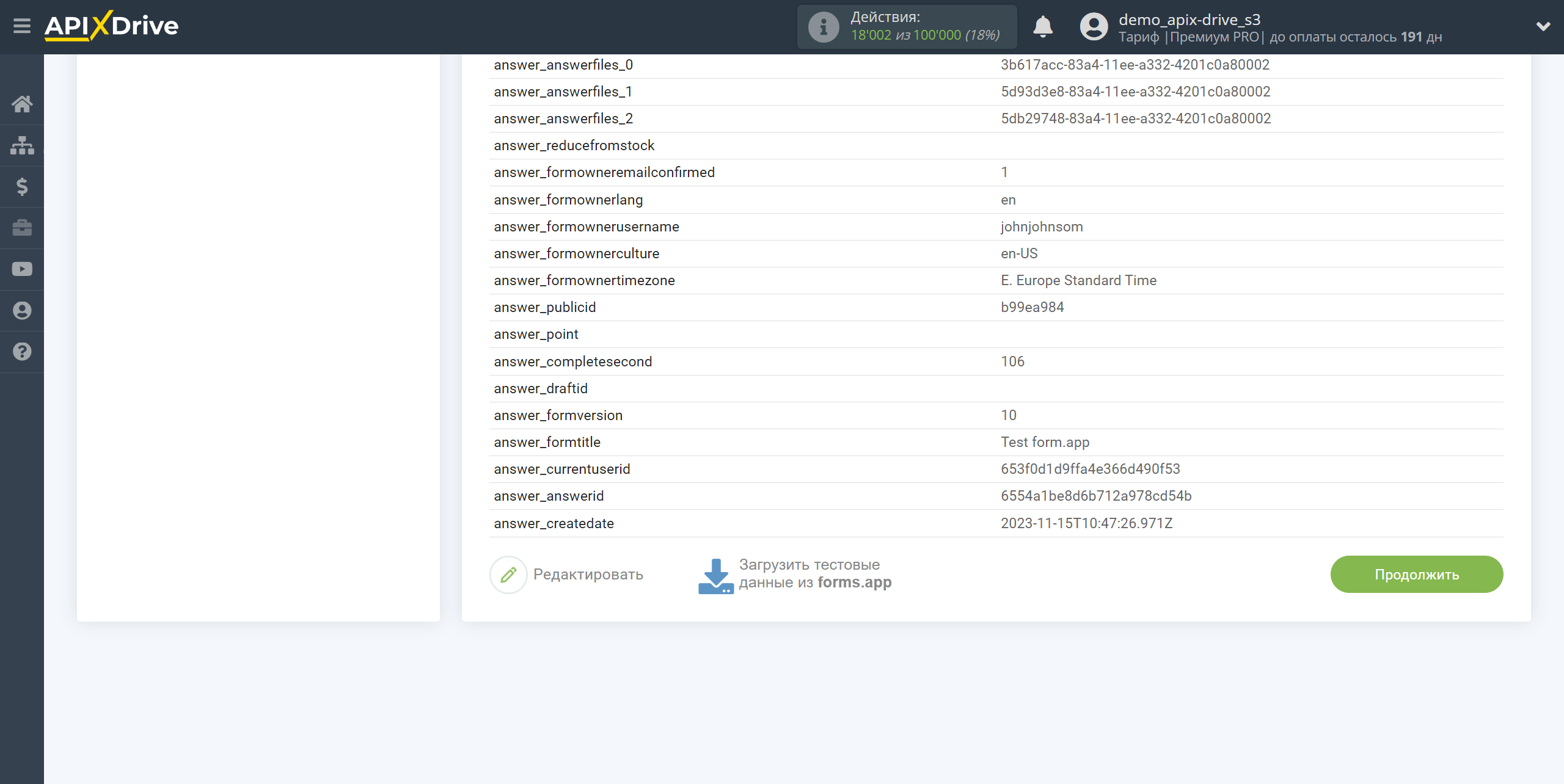
Task: Select the 2023-11-15T10:47:26.971Z date value
Action: pyautogui.click(x=1086, y=523)
